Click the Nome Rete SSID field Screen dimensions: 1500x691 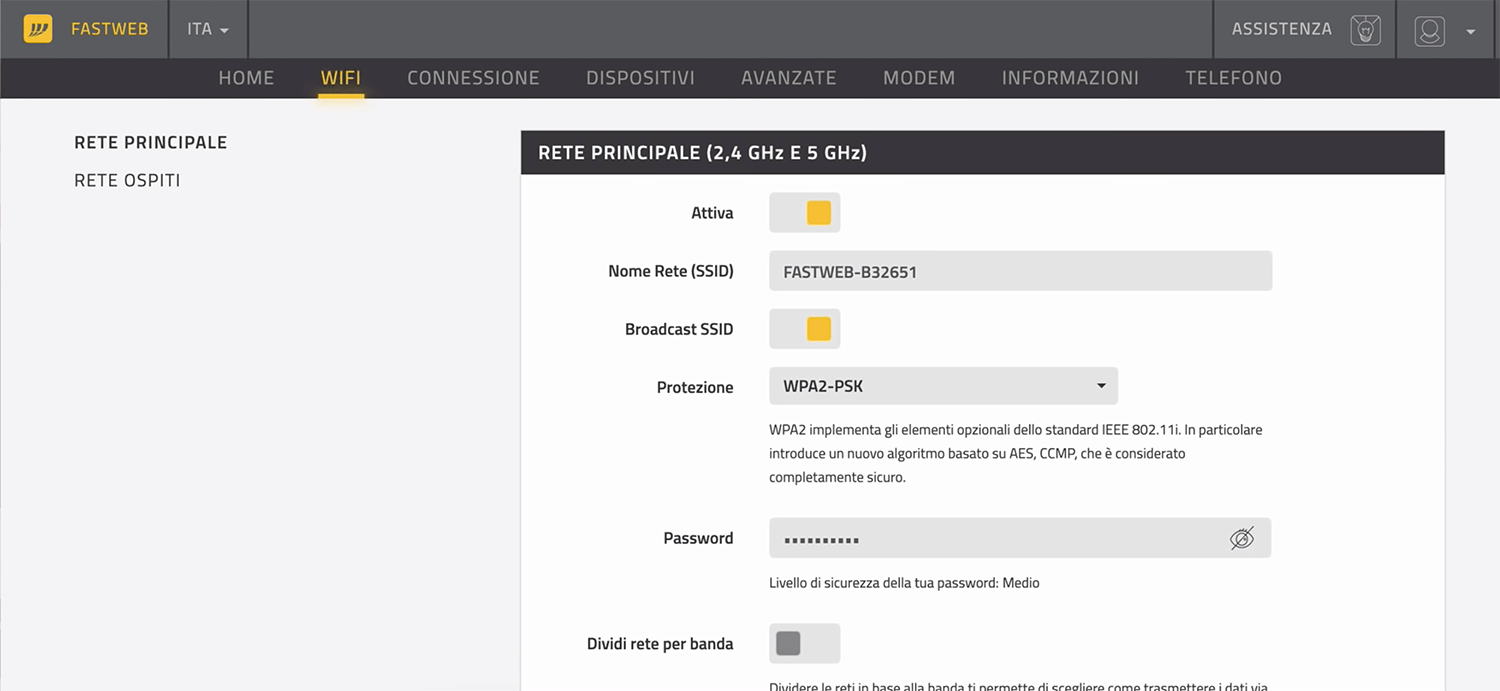pyautogui.click(x=1020, y=271)
